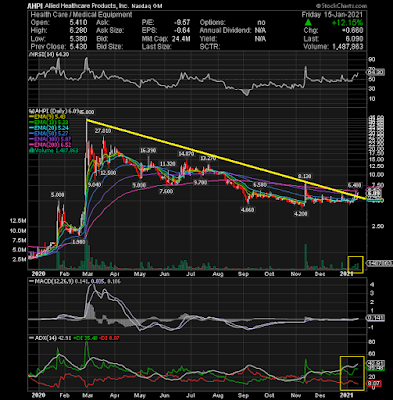The image size is (393, 400).
Task: Click the Nov month label under price chart
Action: (x=295, y=274)
